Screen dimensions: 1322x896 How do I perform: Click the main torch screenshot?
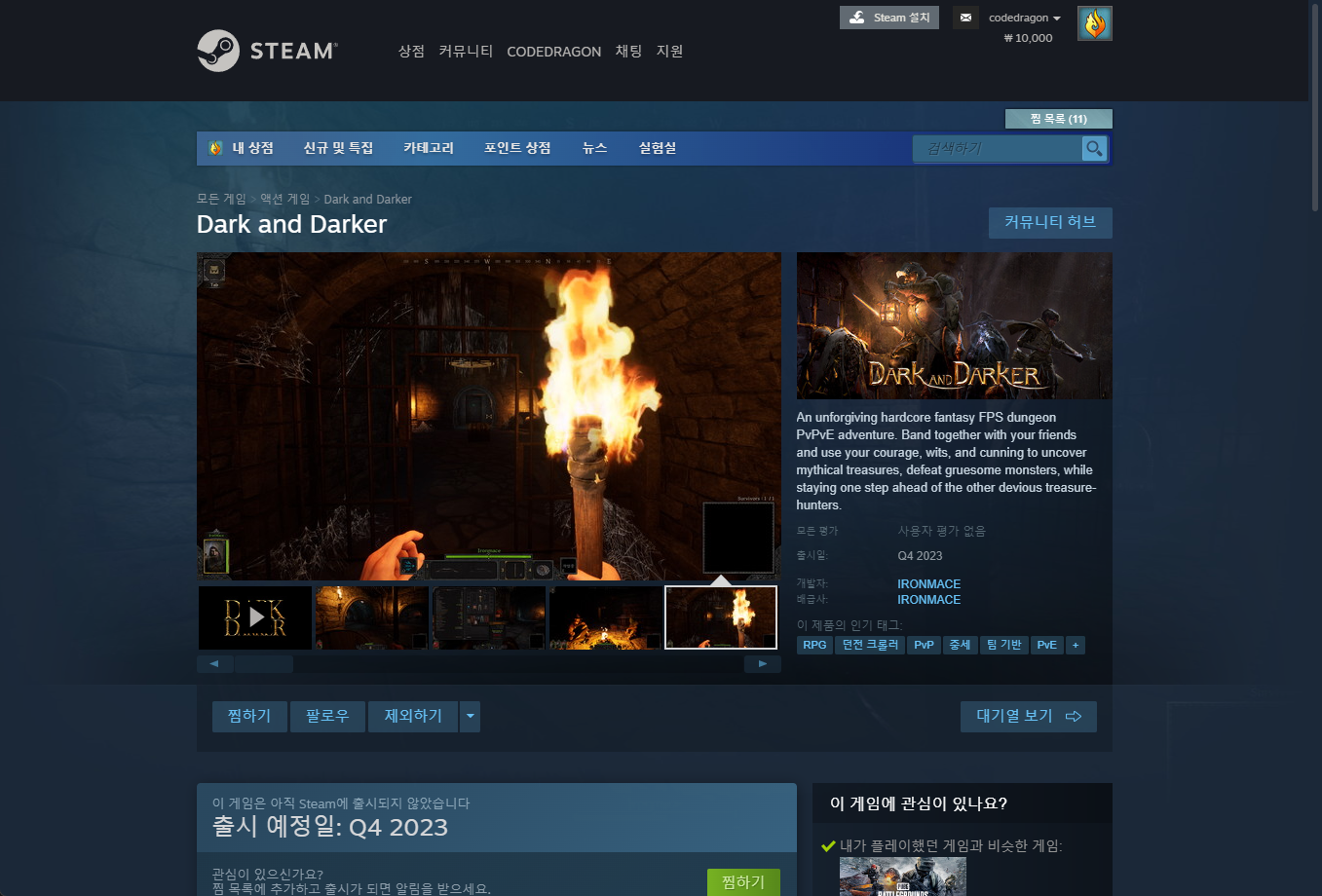pyautogui.click(x=489, y=417)
